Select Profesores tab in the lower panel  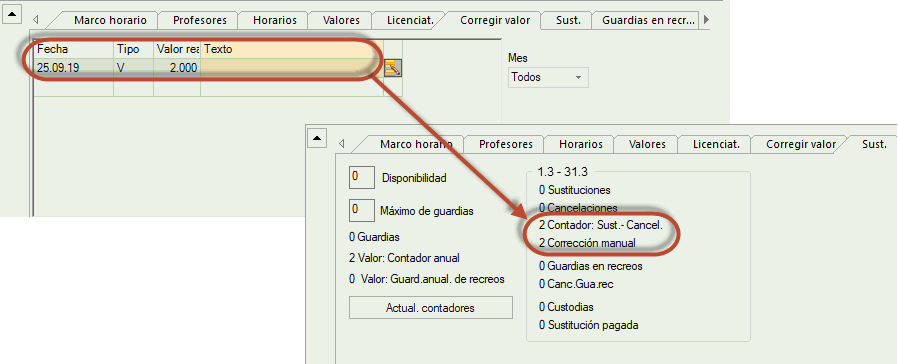506,144
